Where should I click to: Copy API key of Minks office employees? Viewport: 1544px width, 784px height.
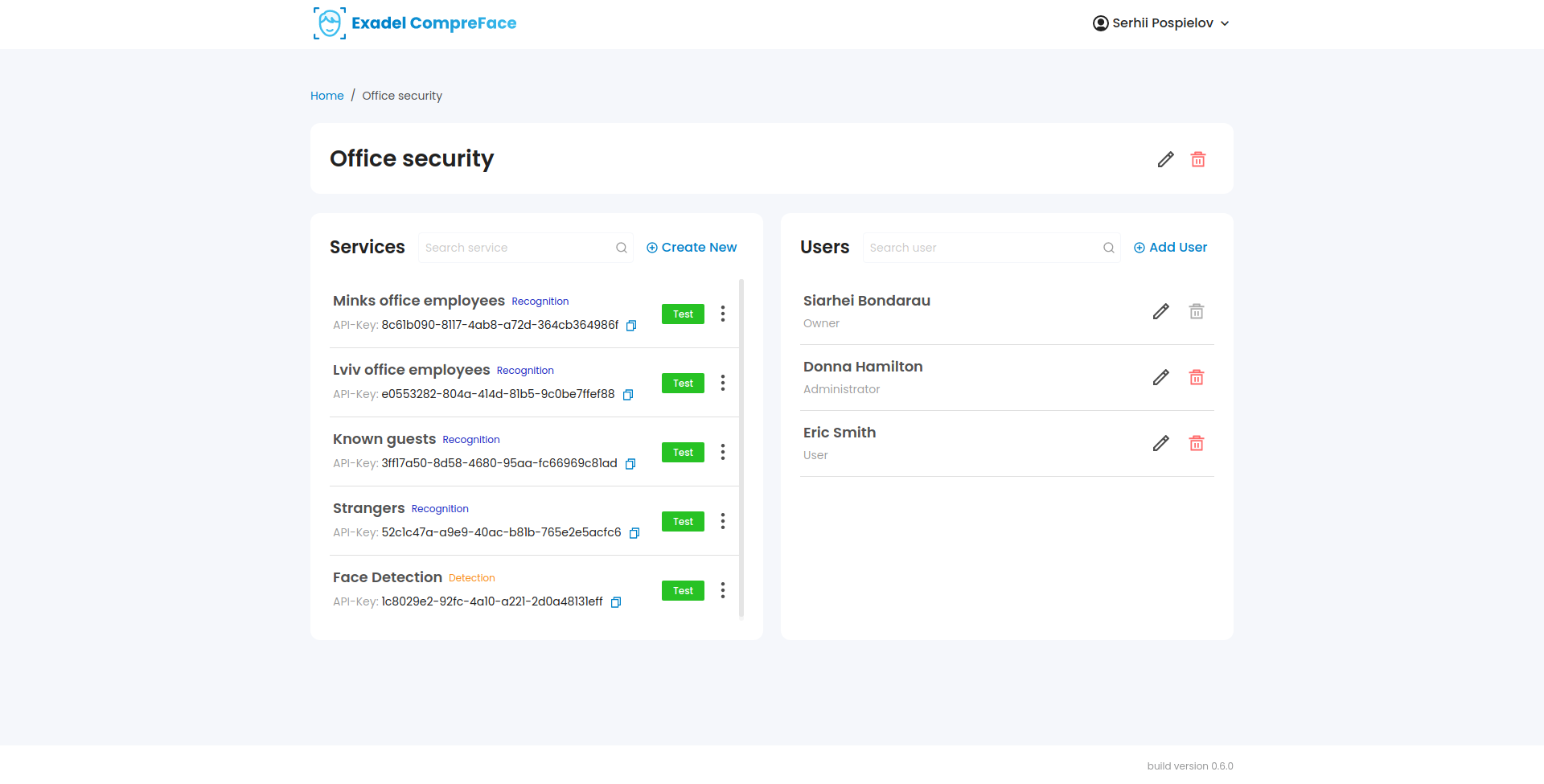point(631,326)
